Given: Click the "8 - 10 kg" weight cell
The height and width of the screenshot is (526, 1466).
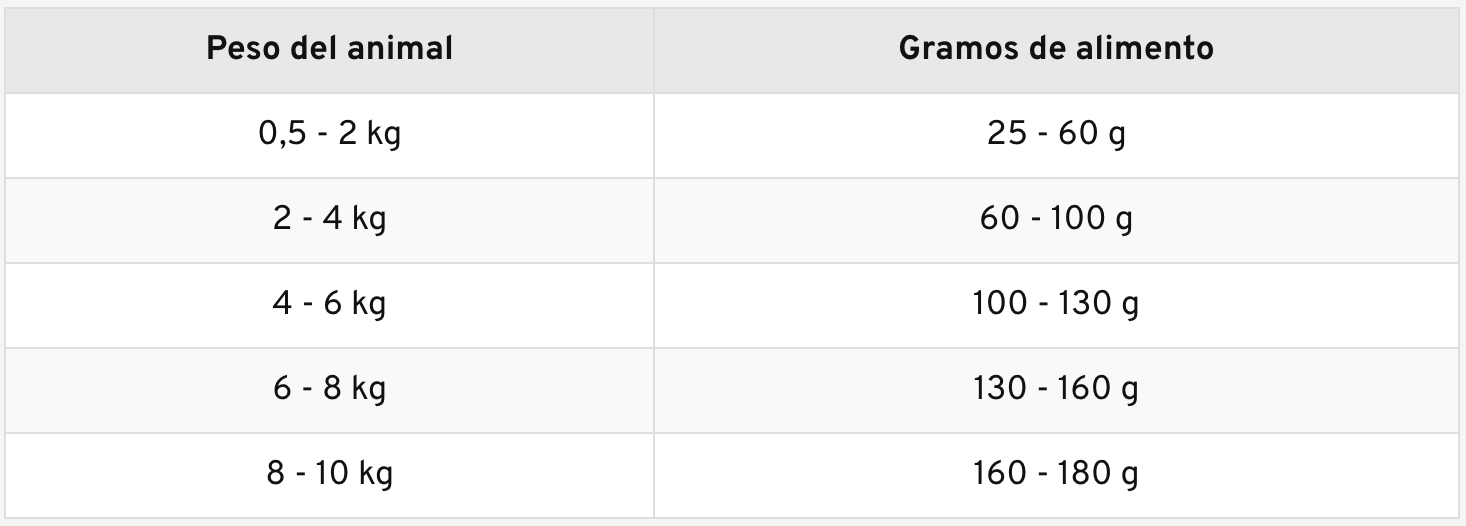Looking at the screenshot, I should click(329, 473).
